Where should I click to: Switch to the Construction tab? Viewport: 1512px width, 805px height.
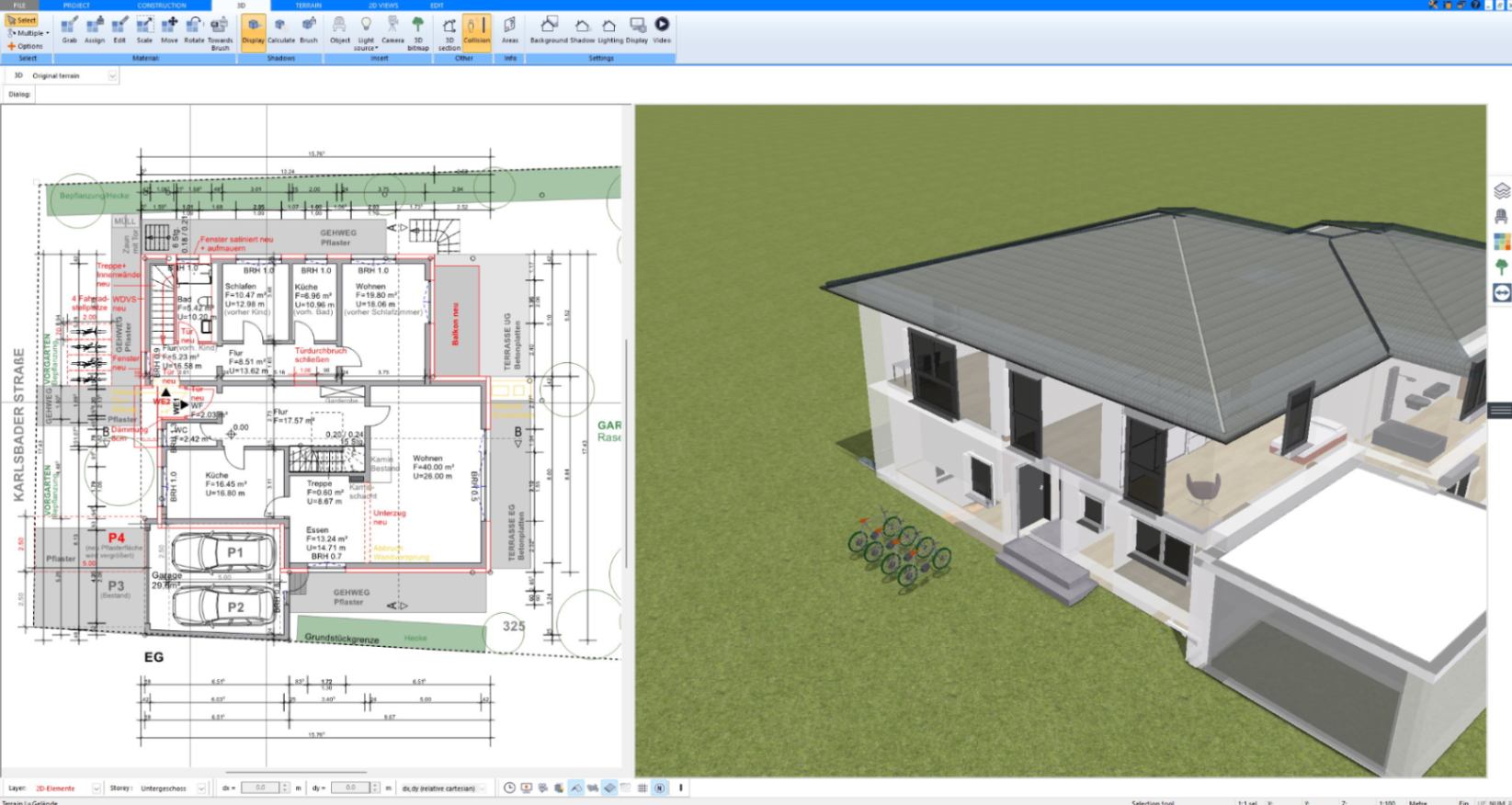(x=162, y=6)
